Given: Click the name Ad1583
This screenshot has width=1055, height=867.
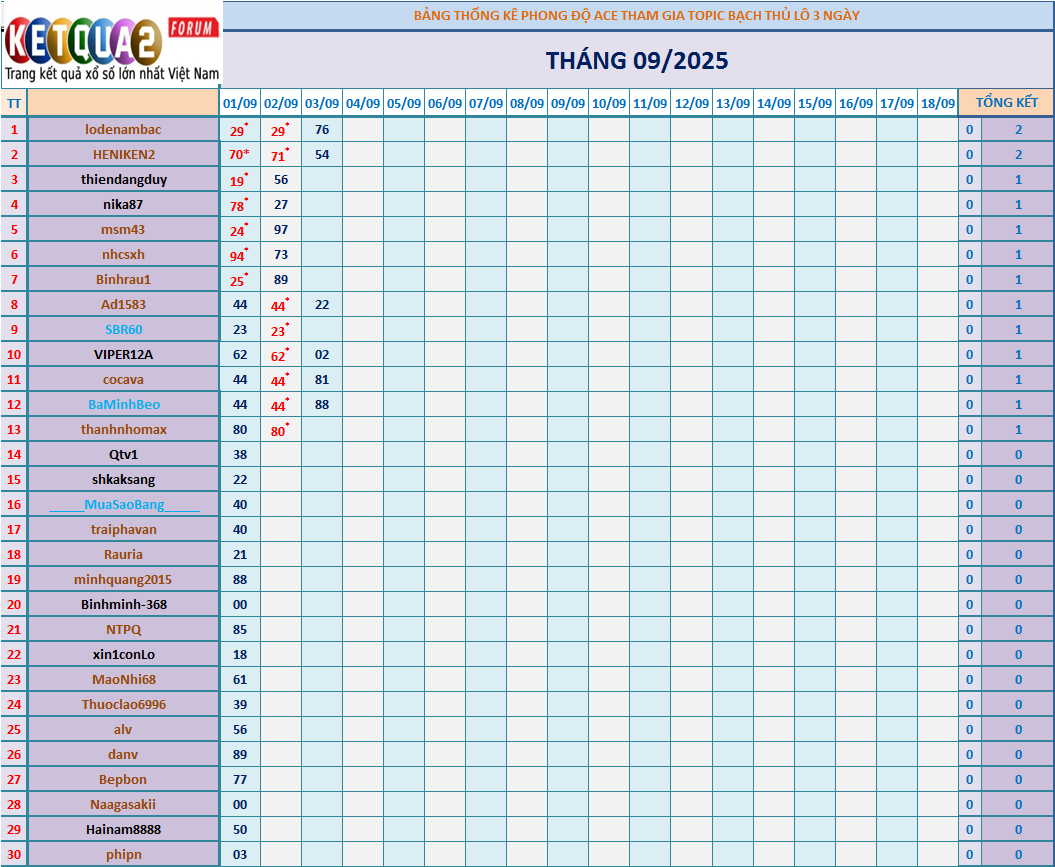Looking at the screenshot, I should point(123,305).
